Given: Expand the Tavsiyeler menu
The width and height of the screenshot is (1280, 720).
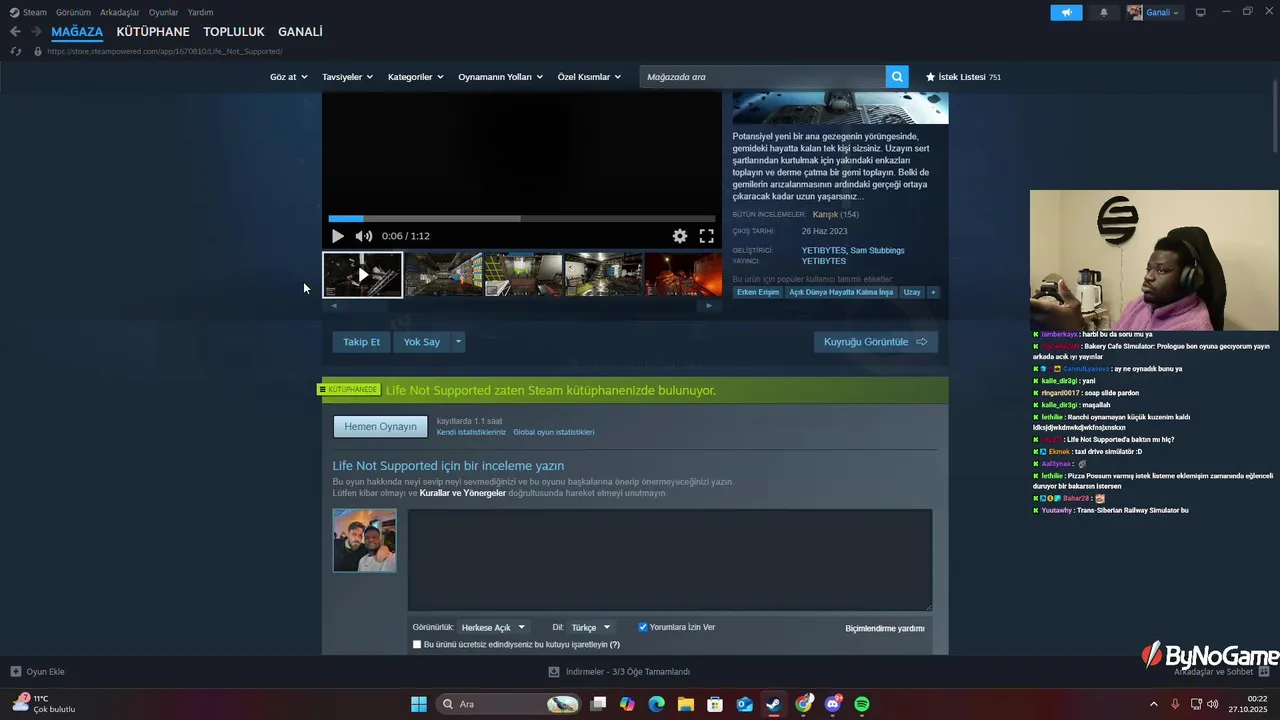Looking at the screenshot, I should [347, 77].
